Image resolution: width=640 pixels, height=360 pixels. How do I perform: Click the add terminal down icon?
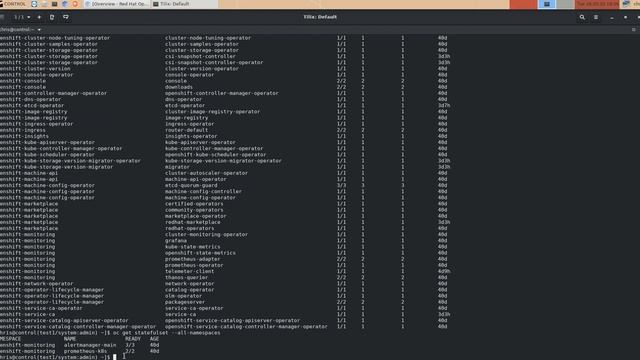[66, 17]
